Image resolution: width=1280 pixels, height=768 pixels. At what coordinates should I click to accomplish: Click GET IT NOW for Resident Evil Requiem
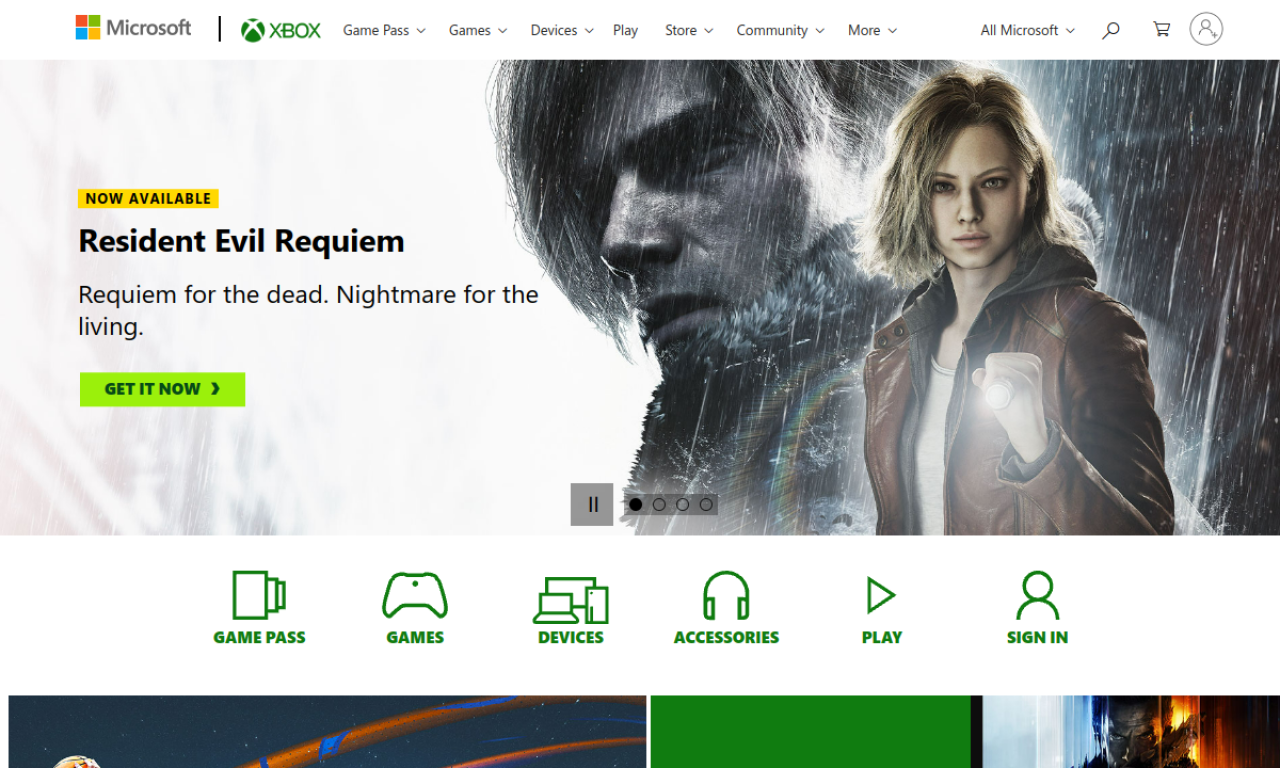[162, 389]
